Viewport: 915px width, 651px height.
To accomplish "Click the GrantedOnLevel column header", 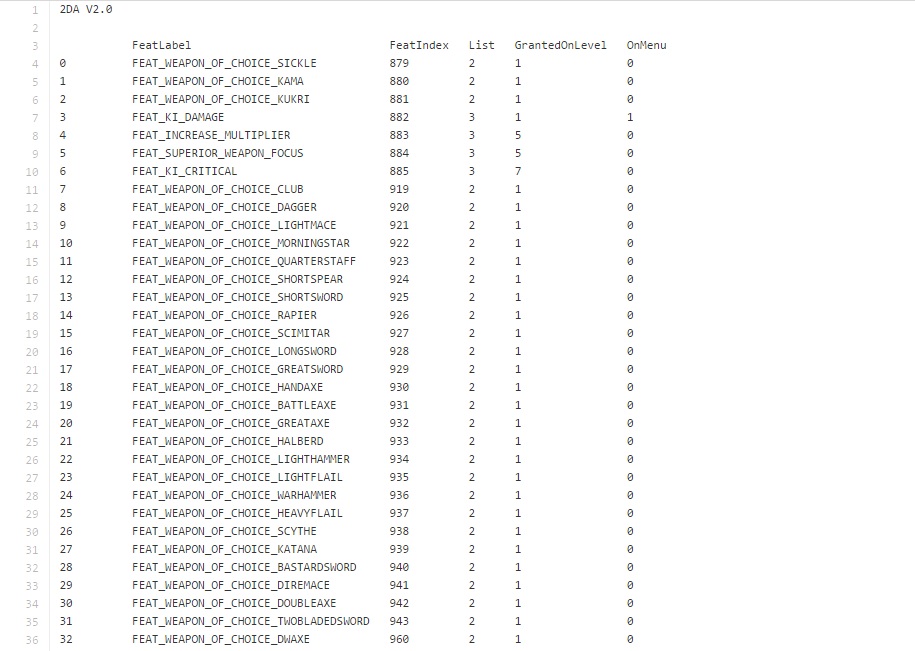I will [x=560, y=45].
